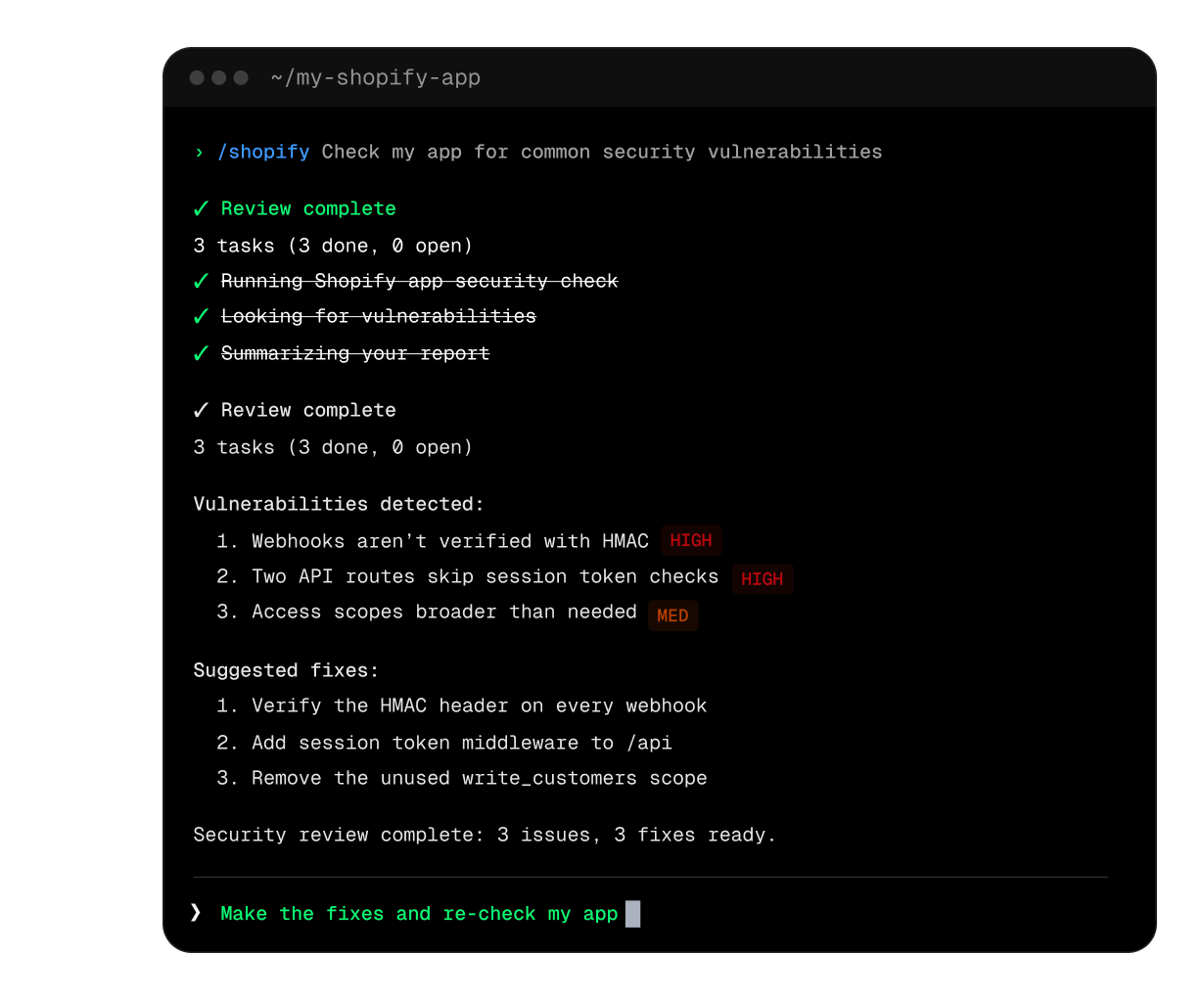Click the /shopify slash command
The image size is (1204, 1000).
point(263,152)
